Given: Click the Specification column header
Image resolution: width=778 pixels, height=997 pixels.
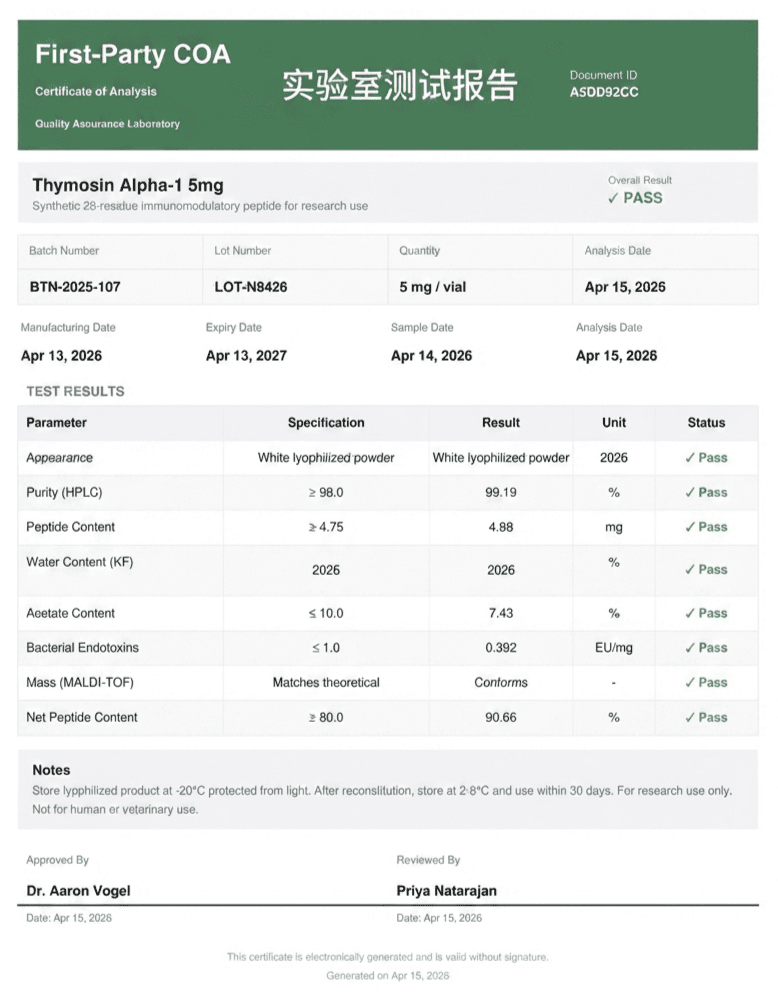Looking at the screenshot, I should click(x=326, y=423).
